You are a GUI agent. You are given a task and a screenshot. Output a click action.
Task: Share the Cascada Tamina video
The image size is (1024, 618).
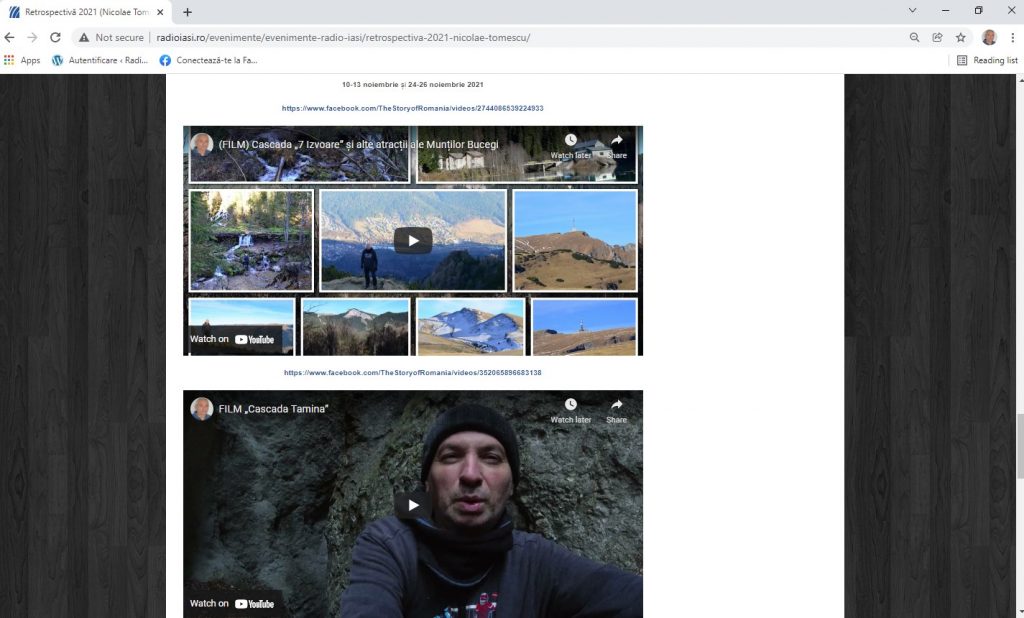(616, 410)
